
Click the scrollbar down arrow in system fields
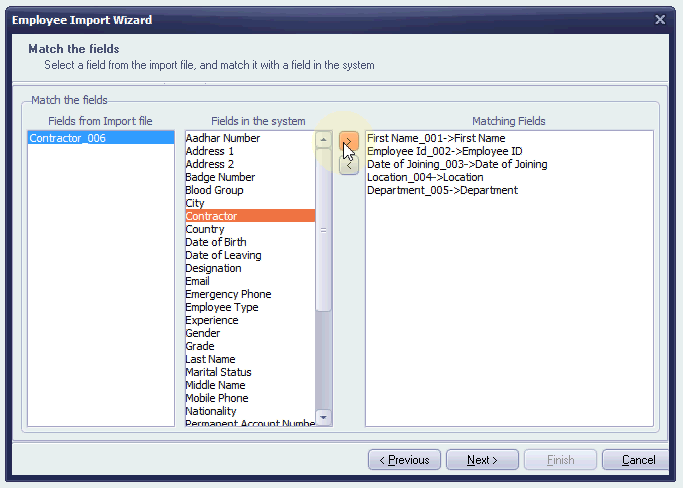[x=323, y=417]
